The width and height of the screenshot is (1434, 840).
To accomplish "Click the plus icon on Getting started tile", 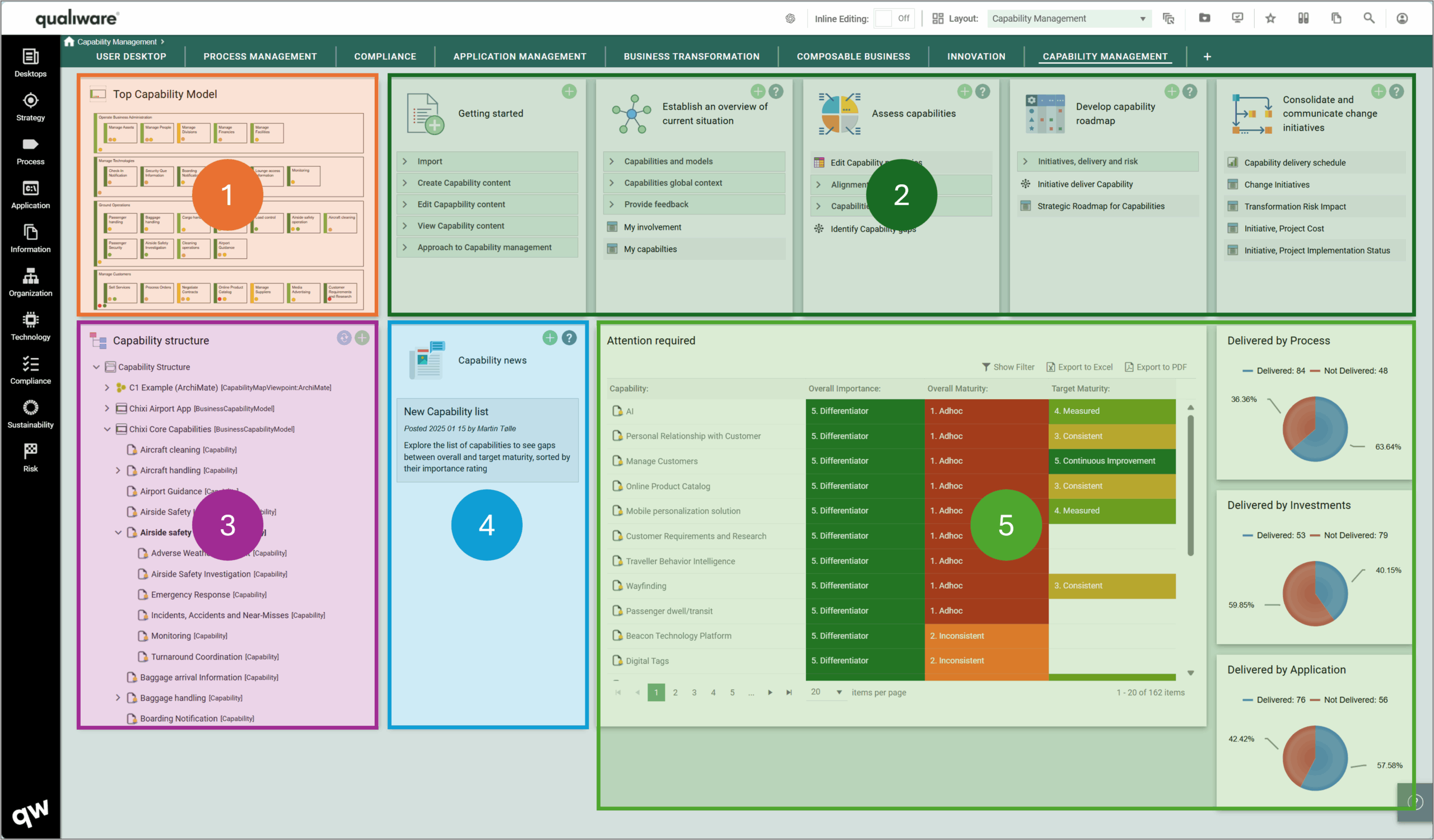I will 569,91.
